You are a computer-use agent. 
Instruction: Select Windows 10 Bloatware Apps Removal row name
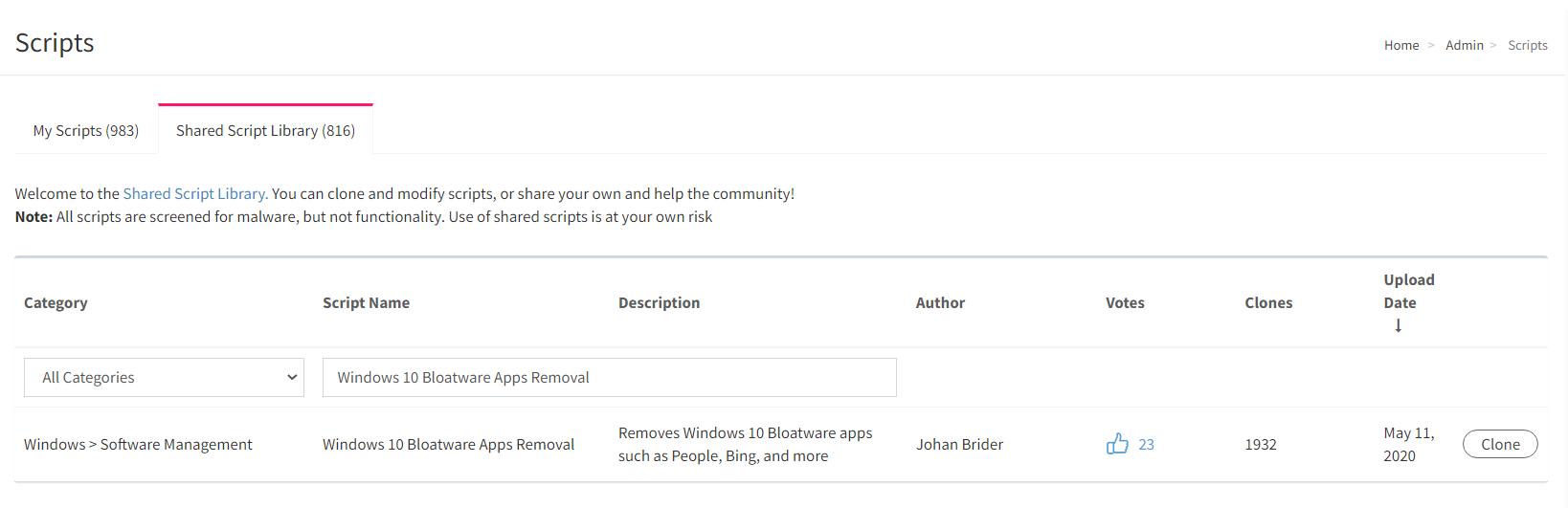click(448, 444)
